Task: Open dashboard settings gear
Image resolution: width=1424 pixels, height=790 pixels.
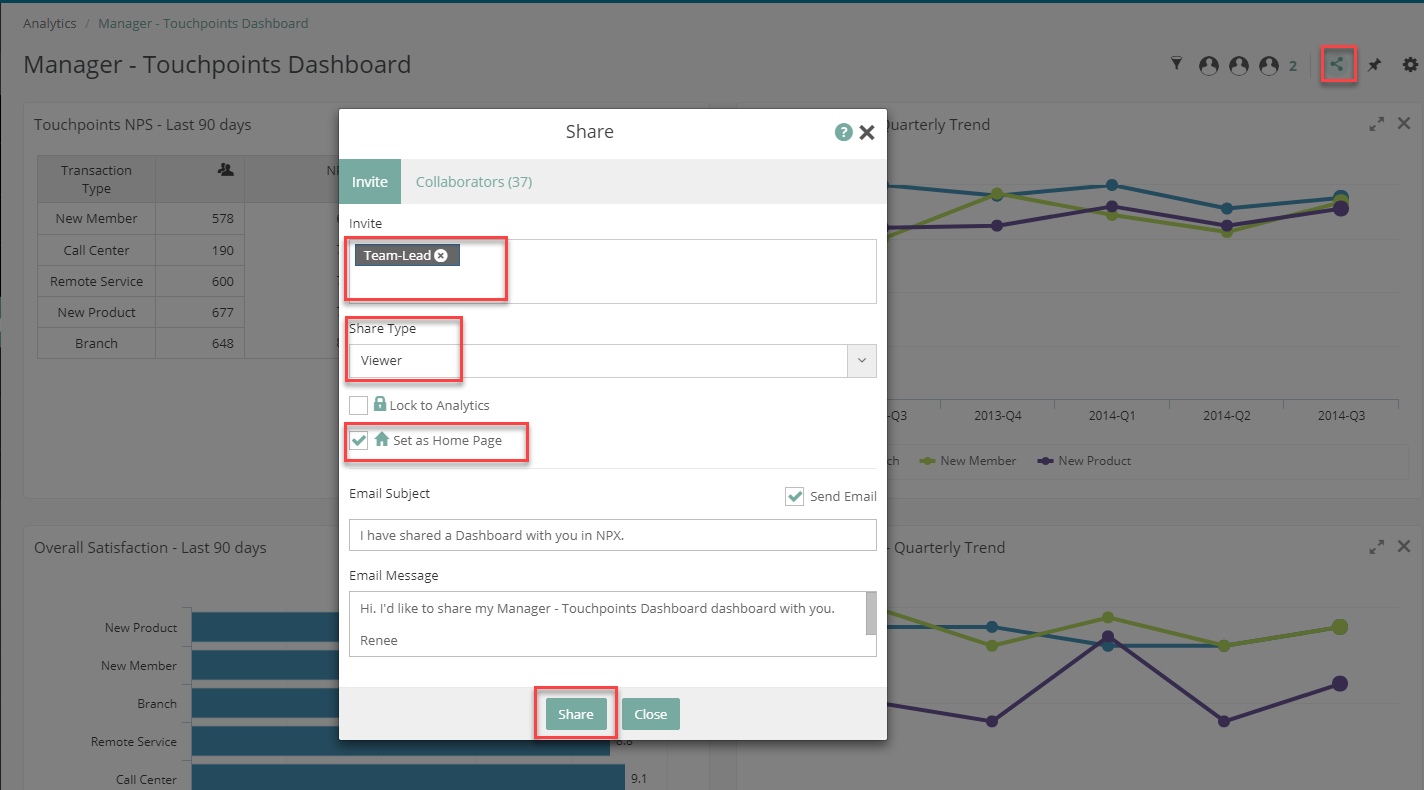Action: point(1410,65)
